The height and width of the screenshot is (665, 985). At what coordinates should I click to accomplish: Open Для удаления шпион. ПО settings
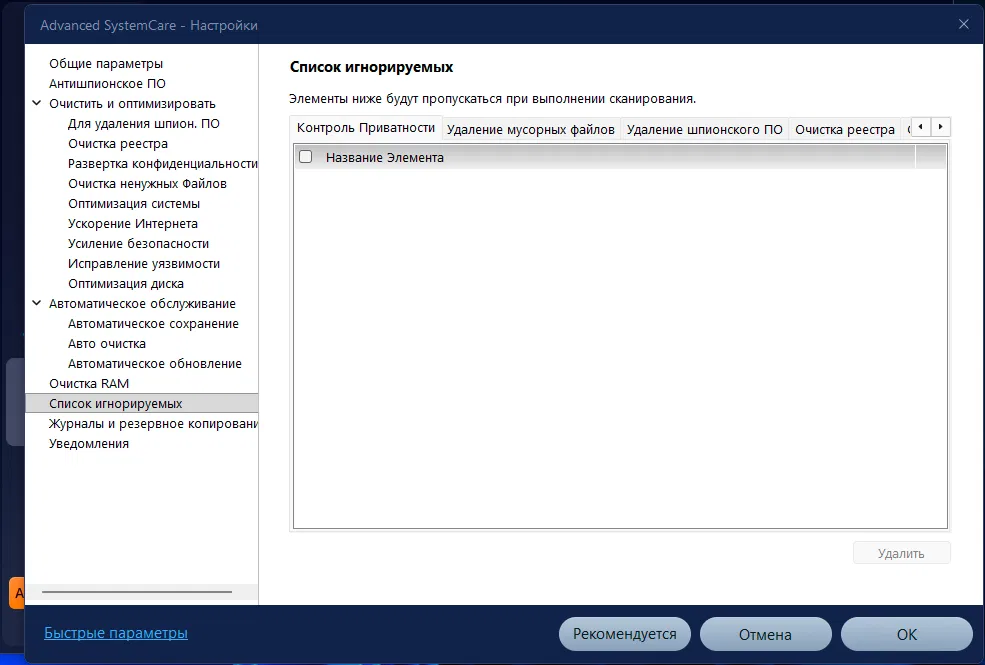point(144,124)
